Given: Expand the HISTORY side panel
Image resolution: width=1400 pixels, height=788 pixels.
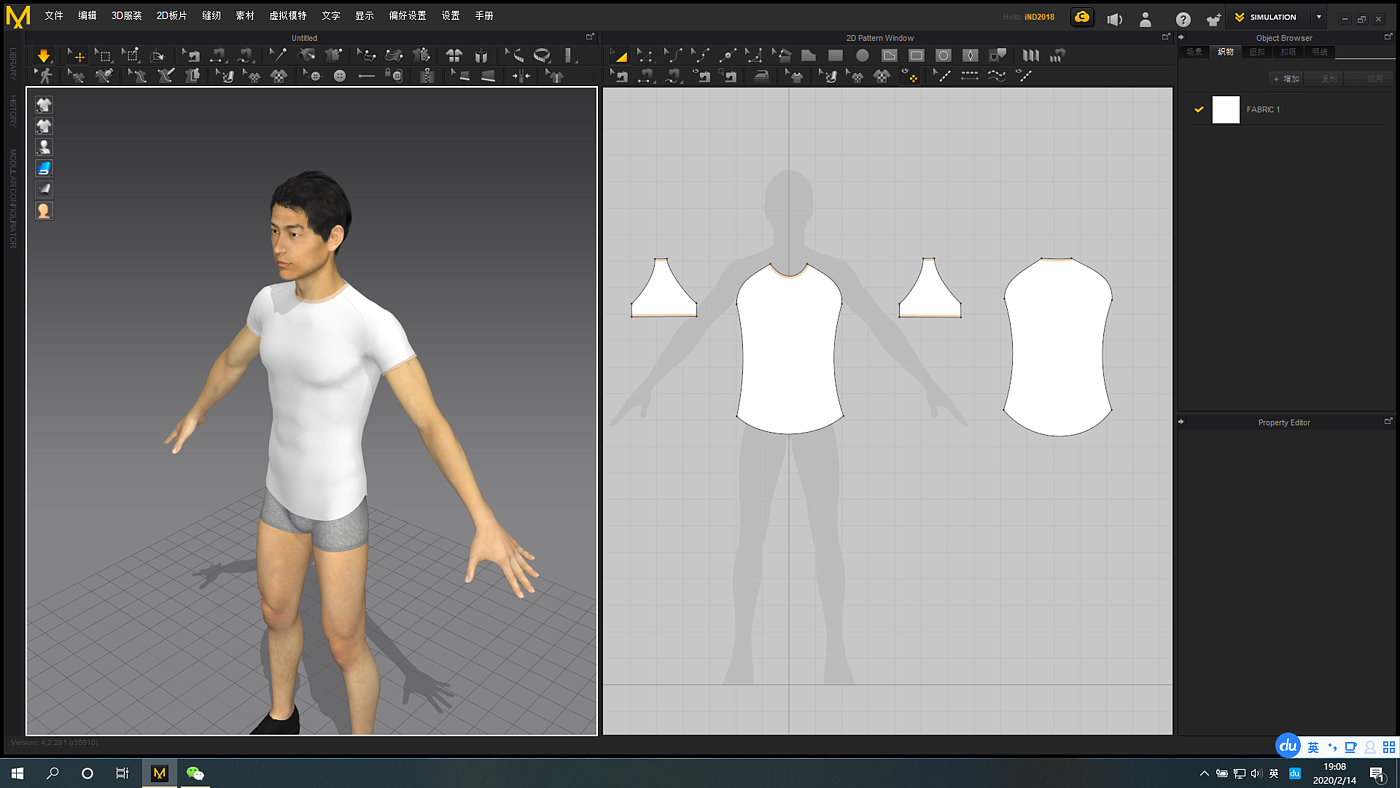Looking at the screenshot, I should [x=13, y=111].
